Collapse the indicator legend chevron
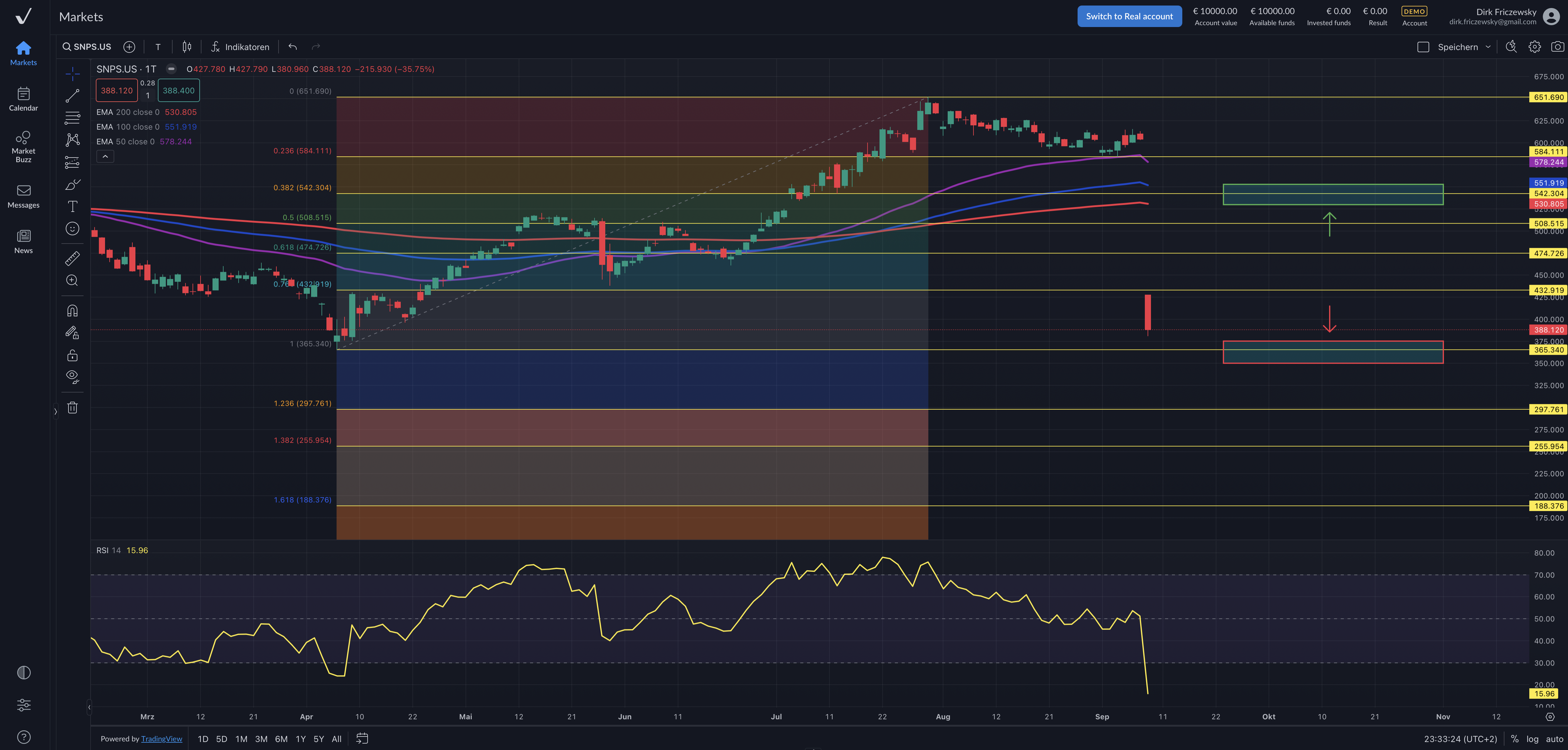The image size is (1568, 750). click(105, 156)
